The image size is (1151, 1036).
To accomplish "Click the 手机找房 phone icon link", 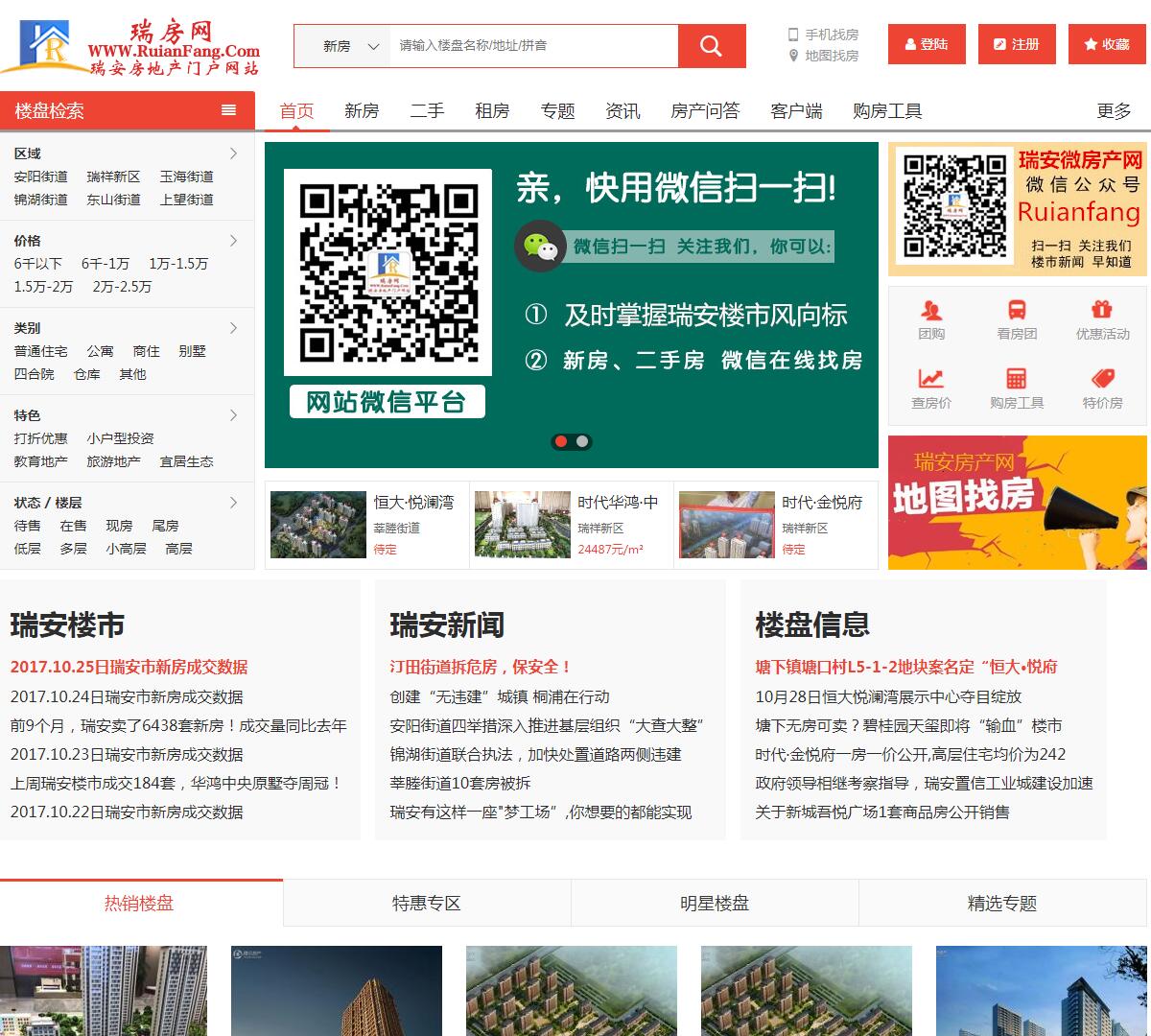I will point(823,35).
